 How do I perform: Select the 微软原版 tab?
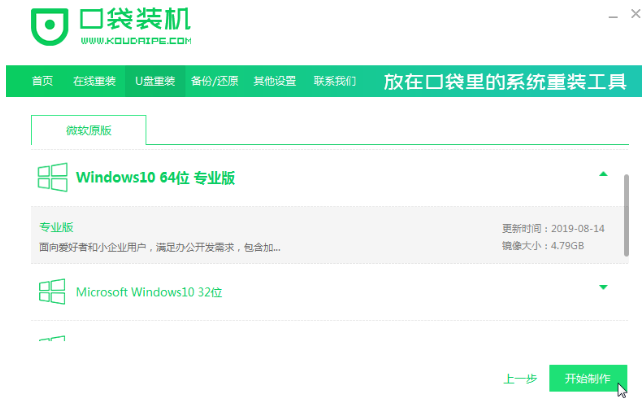88,130
